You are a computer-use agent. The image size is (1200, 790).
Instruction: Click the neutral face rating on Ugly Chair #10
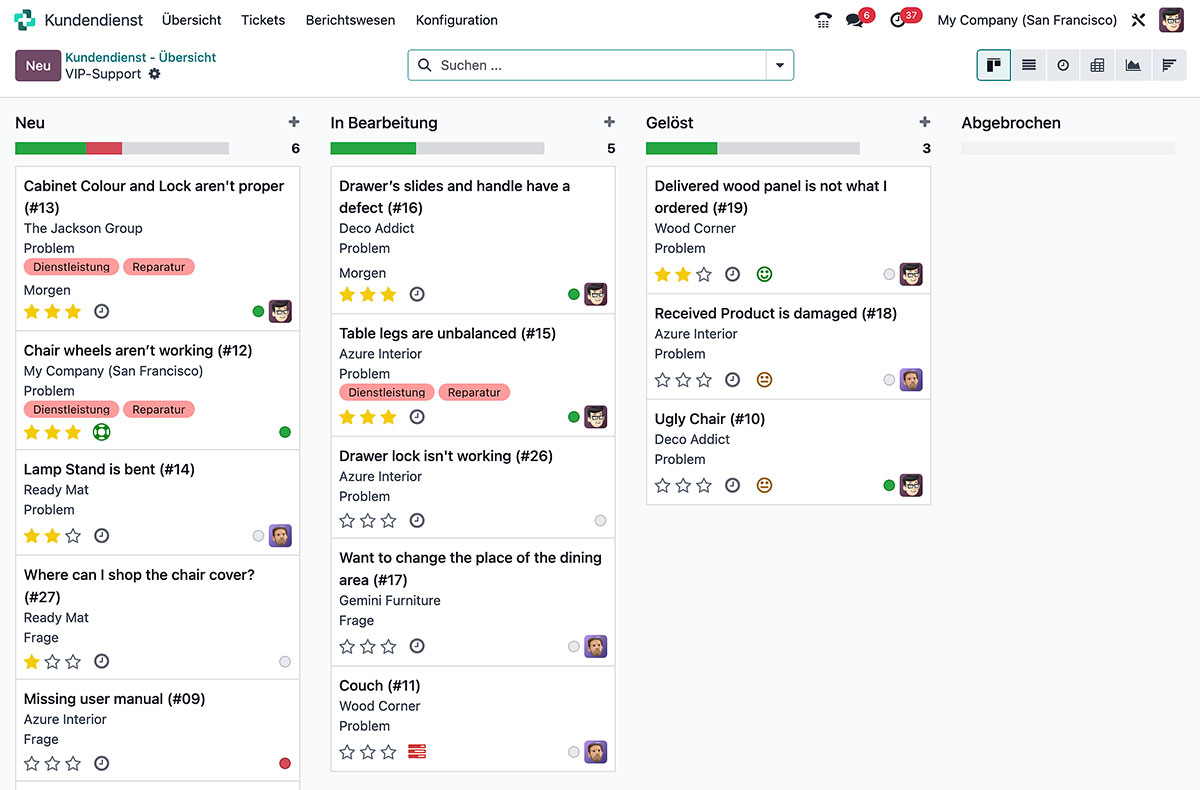tap(764, 485)
